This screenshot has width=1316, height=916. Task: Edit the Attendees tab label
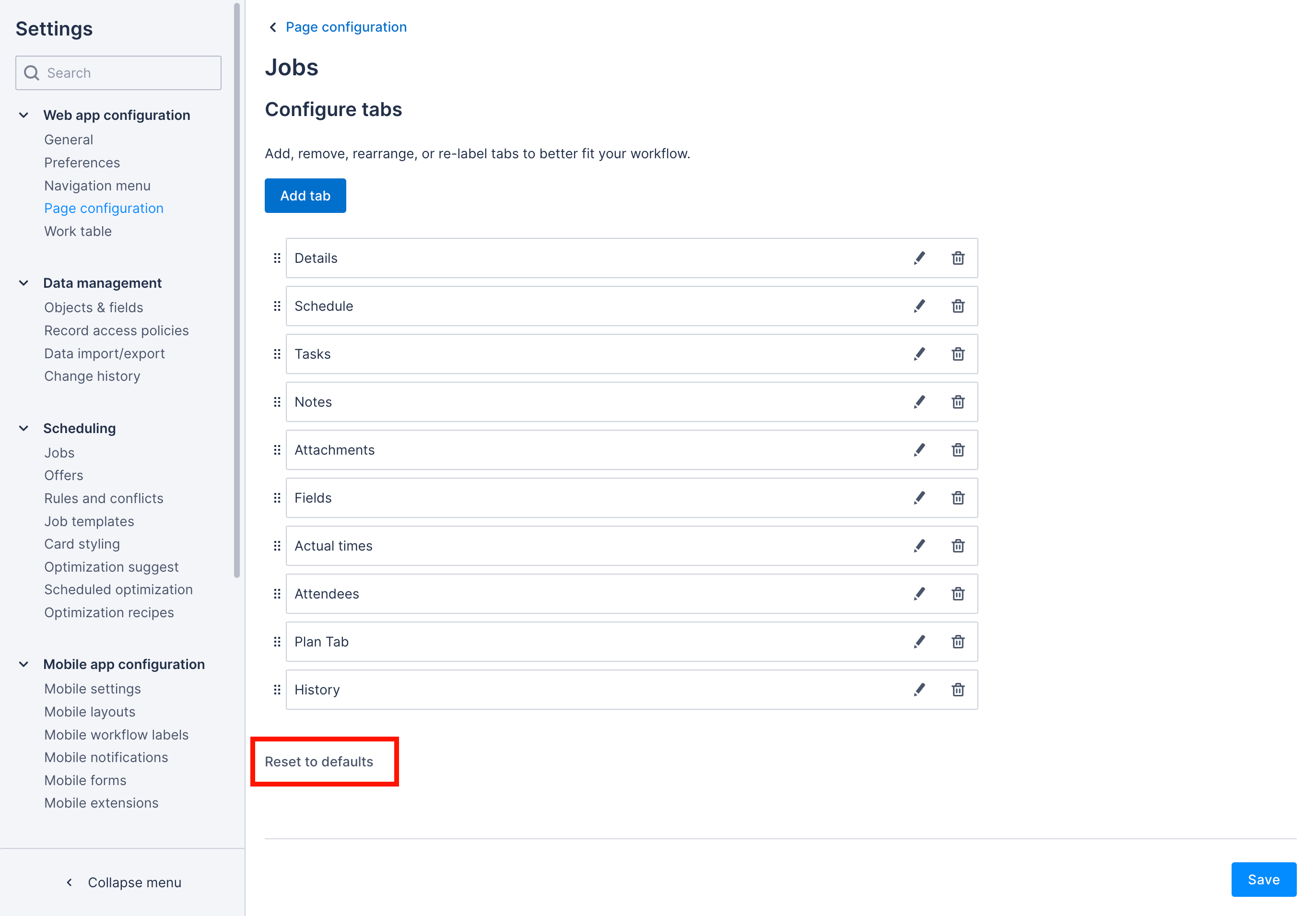(x=919, y=594)
